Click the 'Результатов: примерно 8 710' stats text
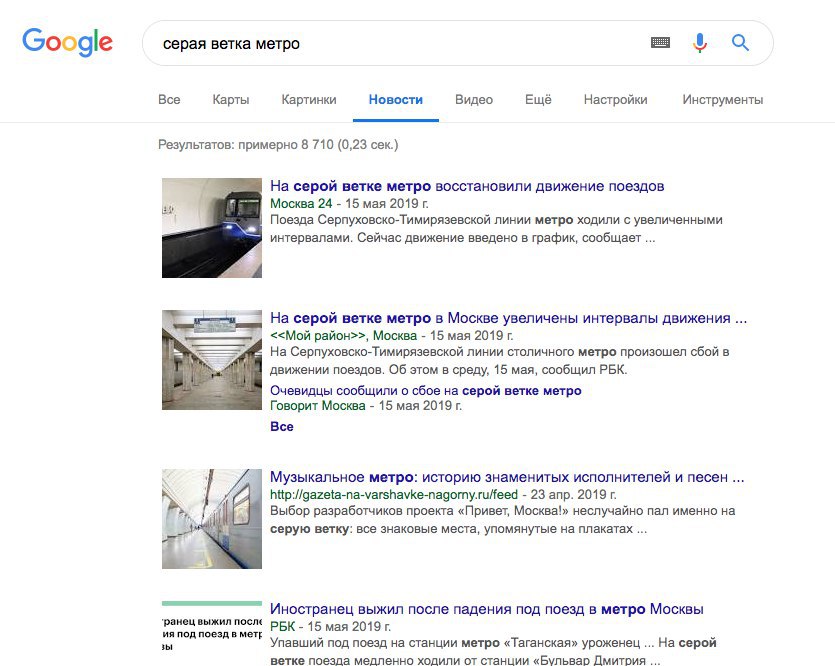 278,144
